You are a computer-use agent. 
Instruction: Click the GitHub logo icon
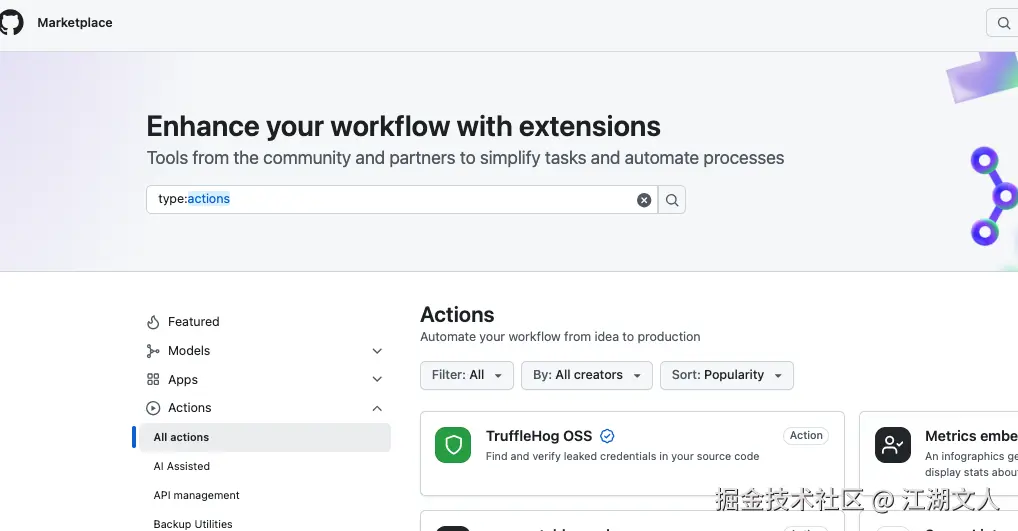[x=10, y=22]
